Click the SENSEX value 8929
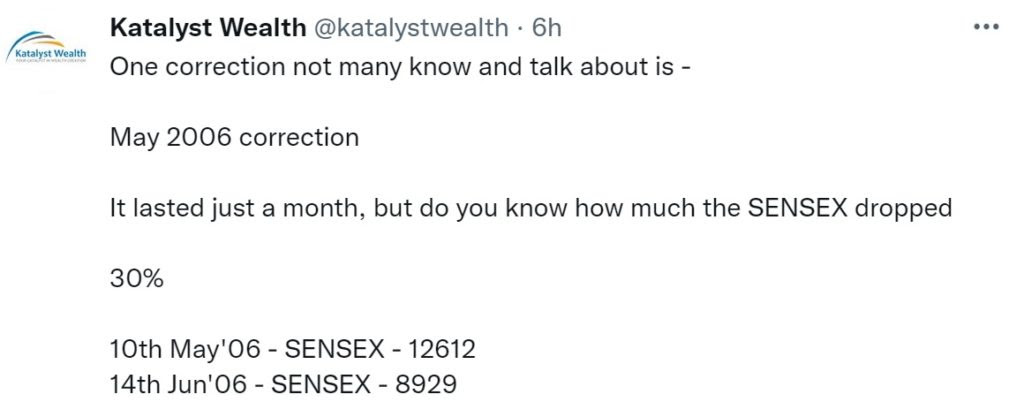 pos(425,384)
